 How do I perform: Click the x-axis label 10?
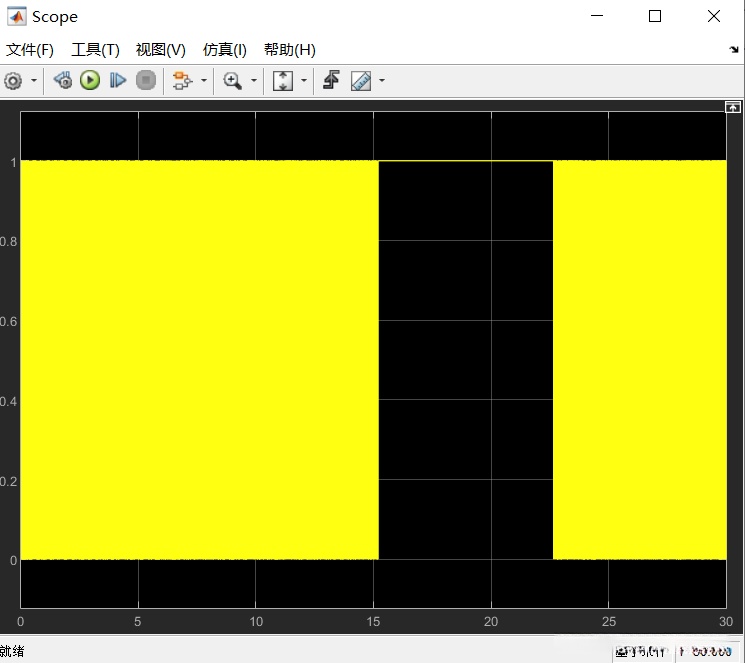pos(256,622)
